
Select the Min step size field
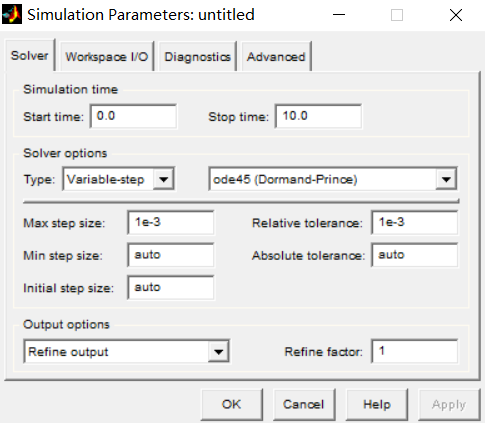tap(171, 255)
